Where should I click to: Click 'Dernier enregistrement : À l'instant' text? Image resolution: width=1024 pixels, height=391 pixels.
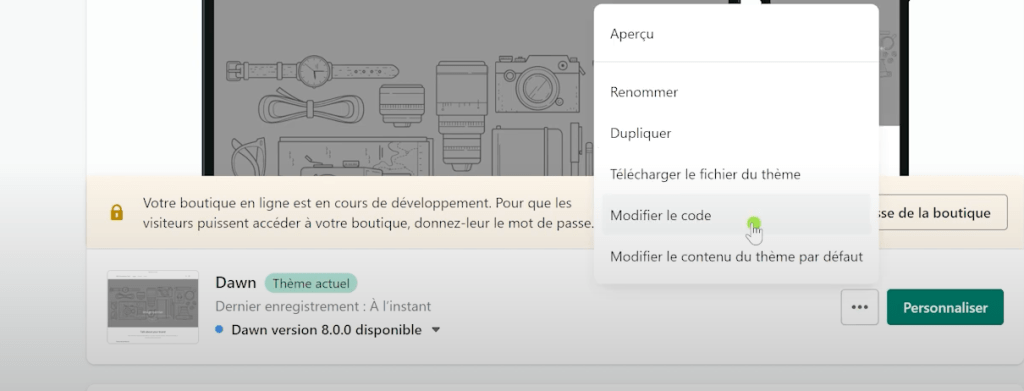323,306
